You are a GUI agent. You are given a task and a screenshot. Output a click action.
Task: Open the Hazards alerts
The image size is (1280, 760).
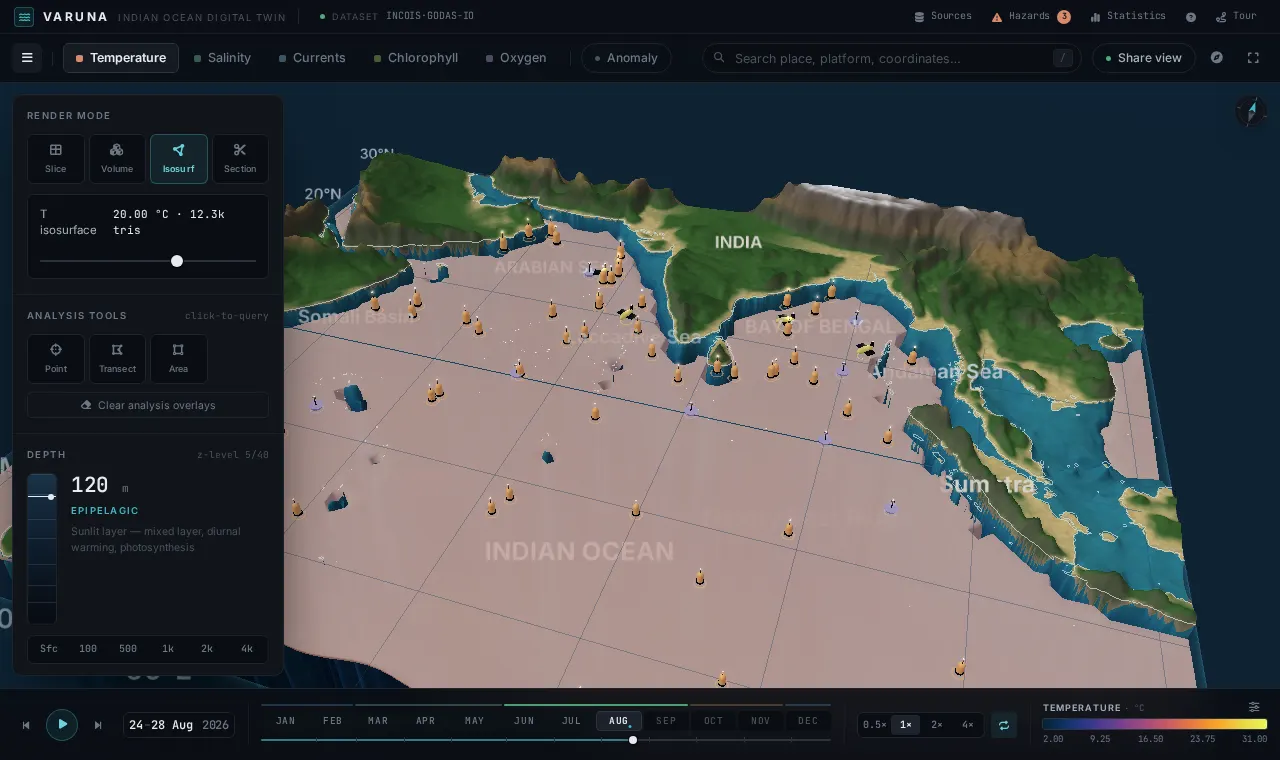point(1031,16)
